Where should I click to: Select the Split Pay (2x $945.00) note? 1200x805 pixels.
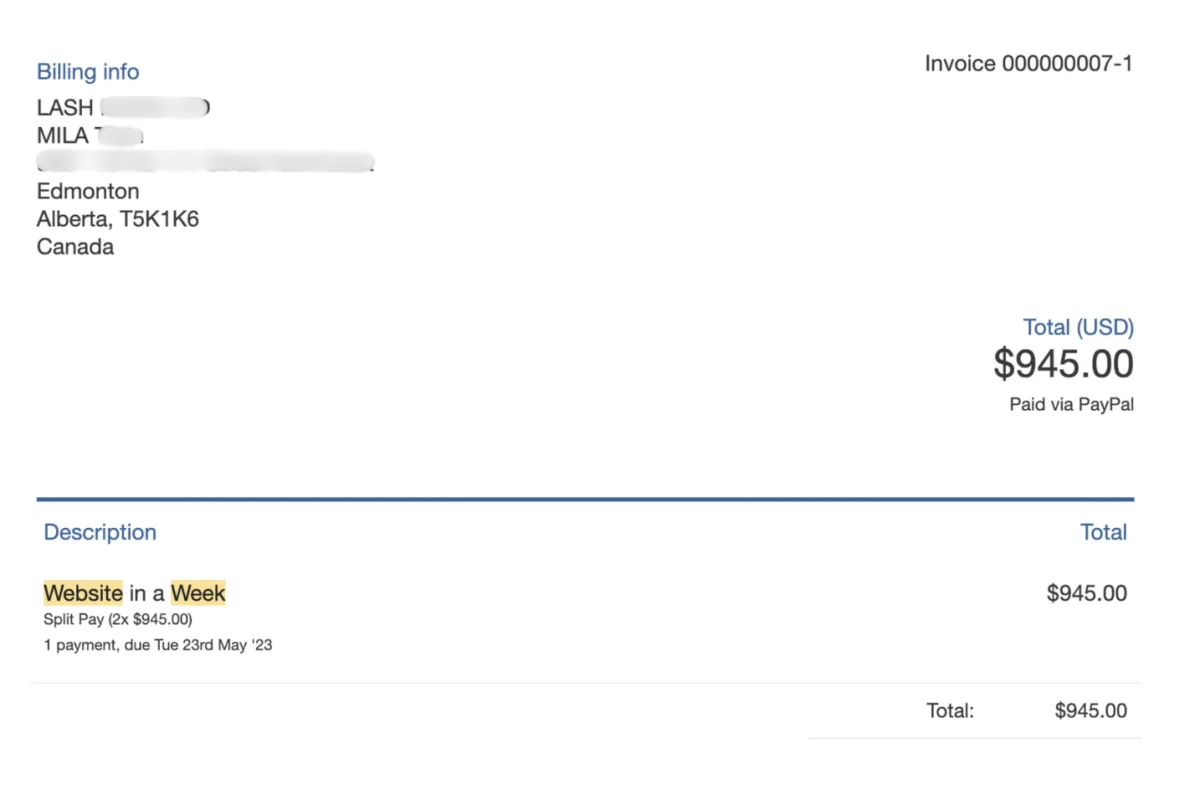(118, 620)
